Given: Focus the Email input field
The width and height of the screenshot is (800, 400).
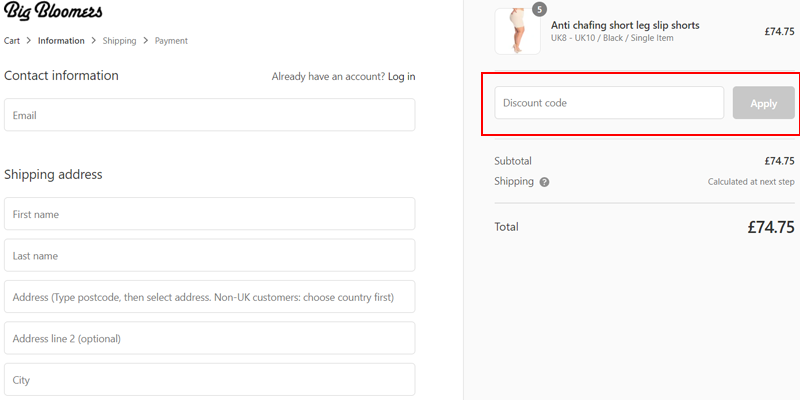Looking at the screenshot, I should click(210, 115).
